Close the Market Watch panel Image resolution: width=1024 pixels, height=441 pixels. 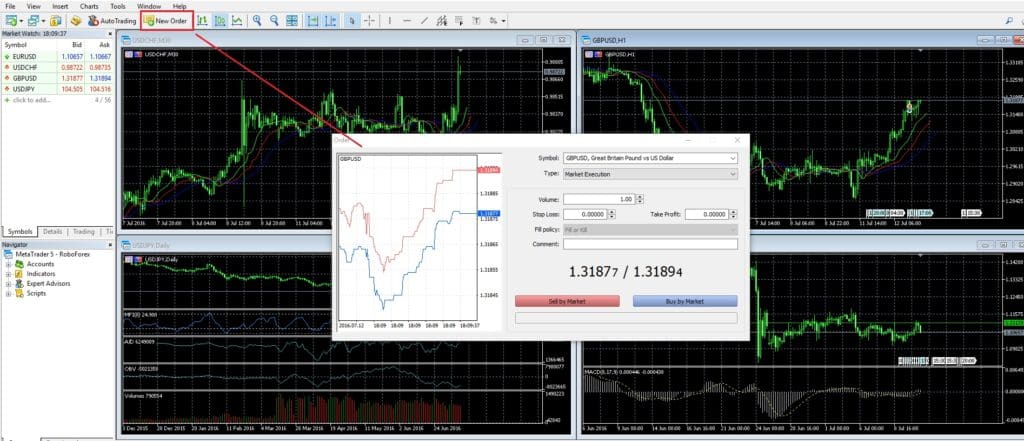click(110, 33)
